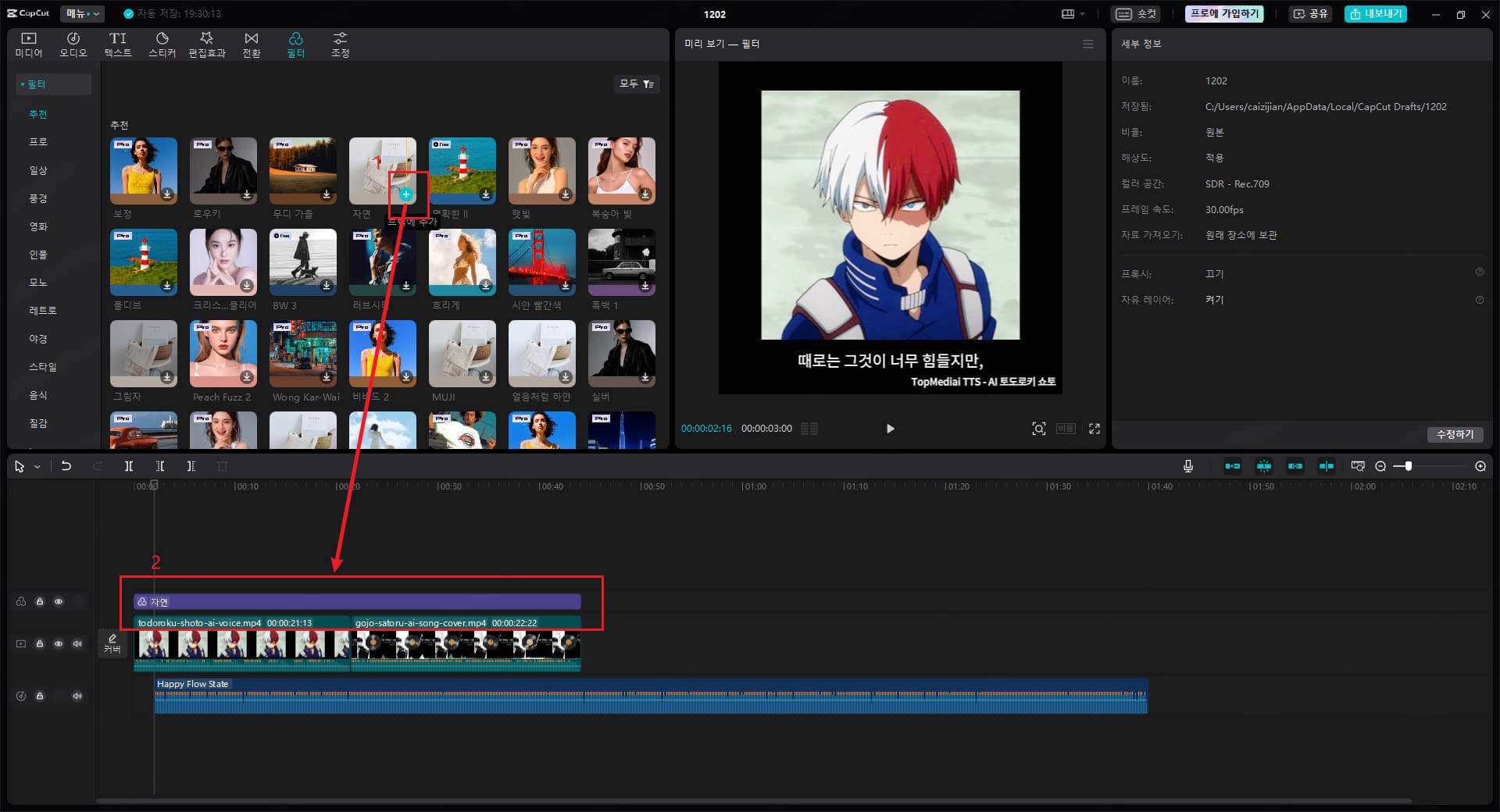Switch to the 스티커 tab
The height and width of the screenshot is (812, 1500).
(x=162, y=45)
